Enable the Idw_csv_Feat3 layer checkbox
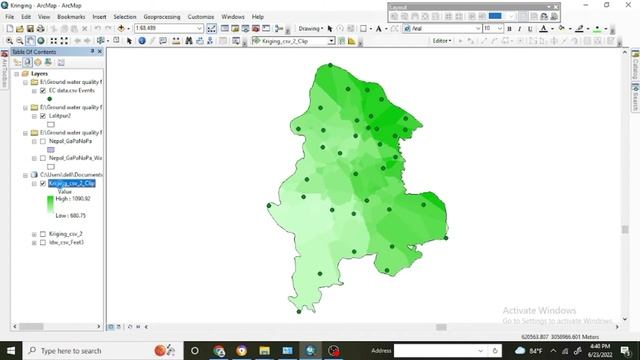Viewport: 640px width, 360px height. tap(43, 242)
